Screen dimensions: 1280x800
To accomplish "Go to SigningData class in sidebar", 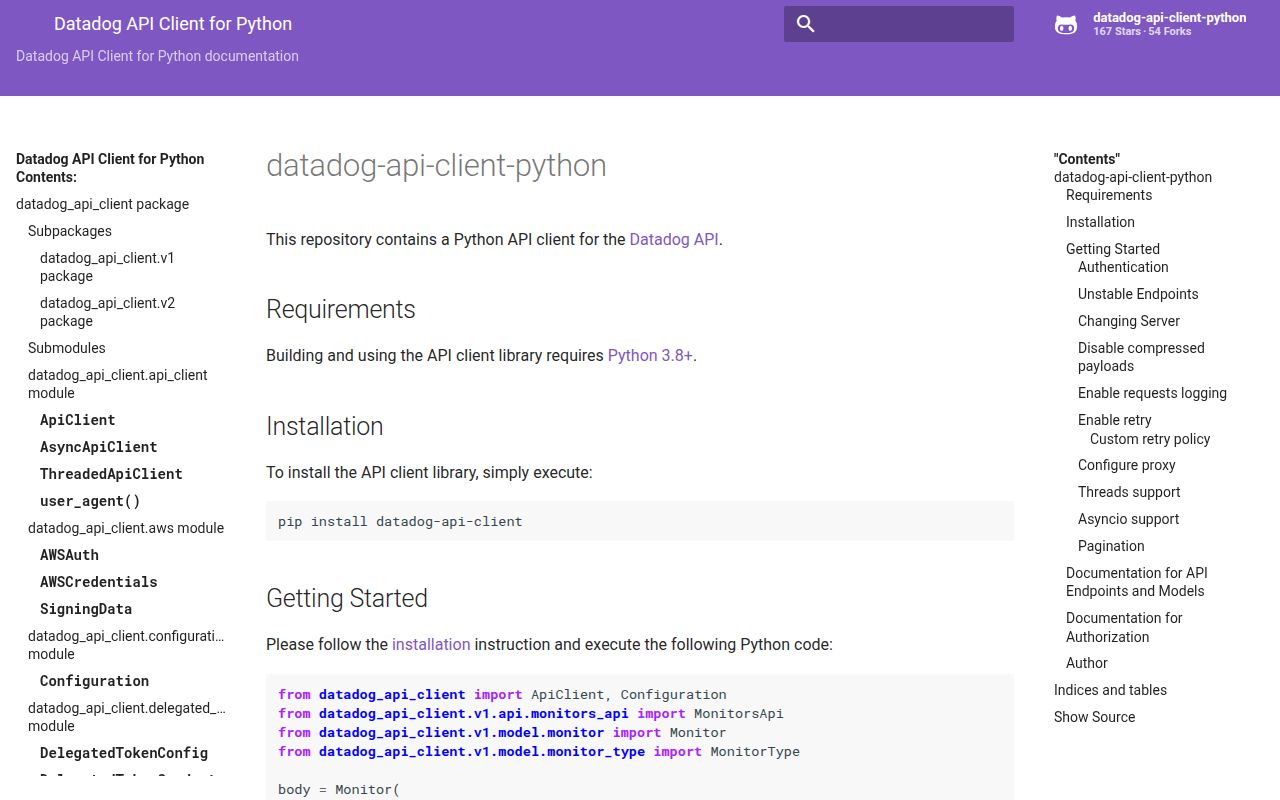I will click(86, 609).
